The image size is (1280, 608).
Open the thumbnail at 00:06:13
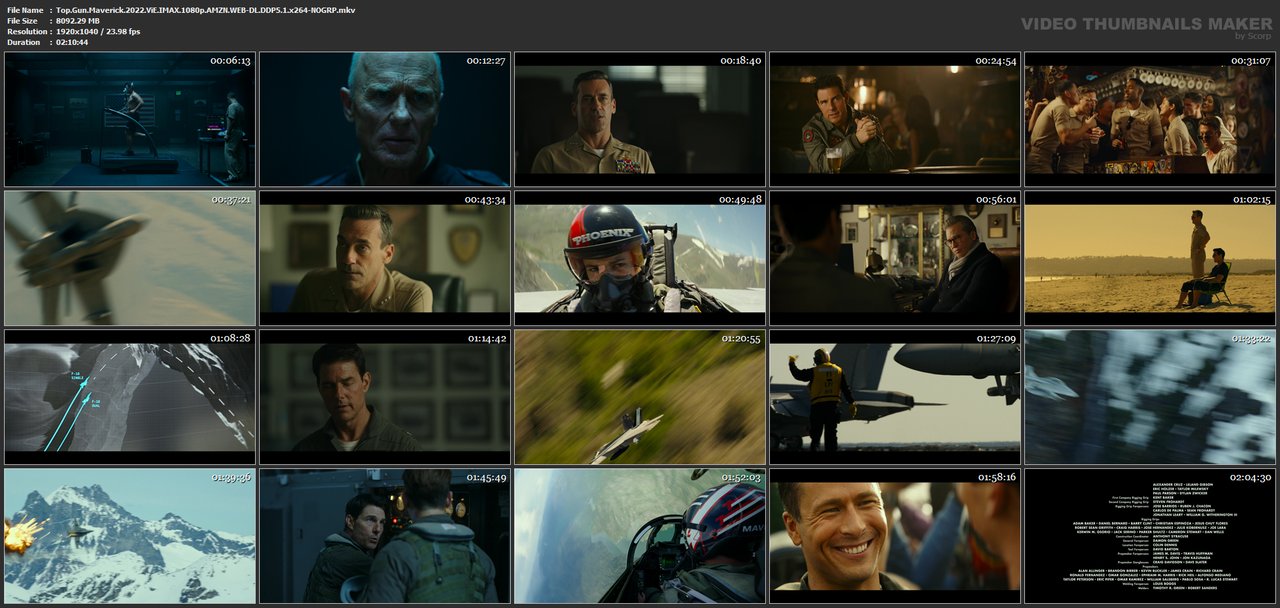[x=130, y=119]
